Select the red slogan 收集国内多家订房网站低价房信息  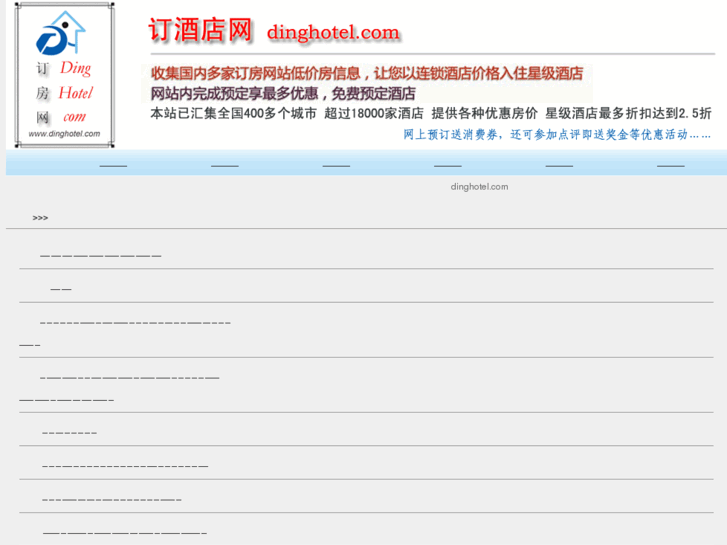tap(367, 73)
